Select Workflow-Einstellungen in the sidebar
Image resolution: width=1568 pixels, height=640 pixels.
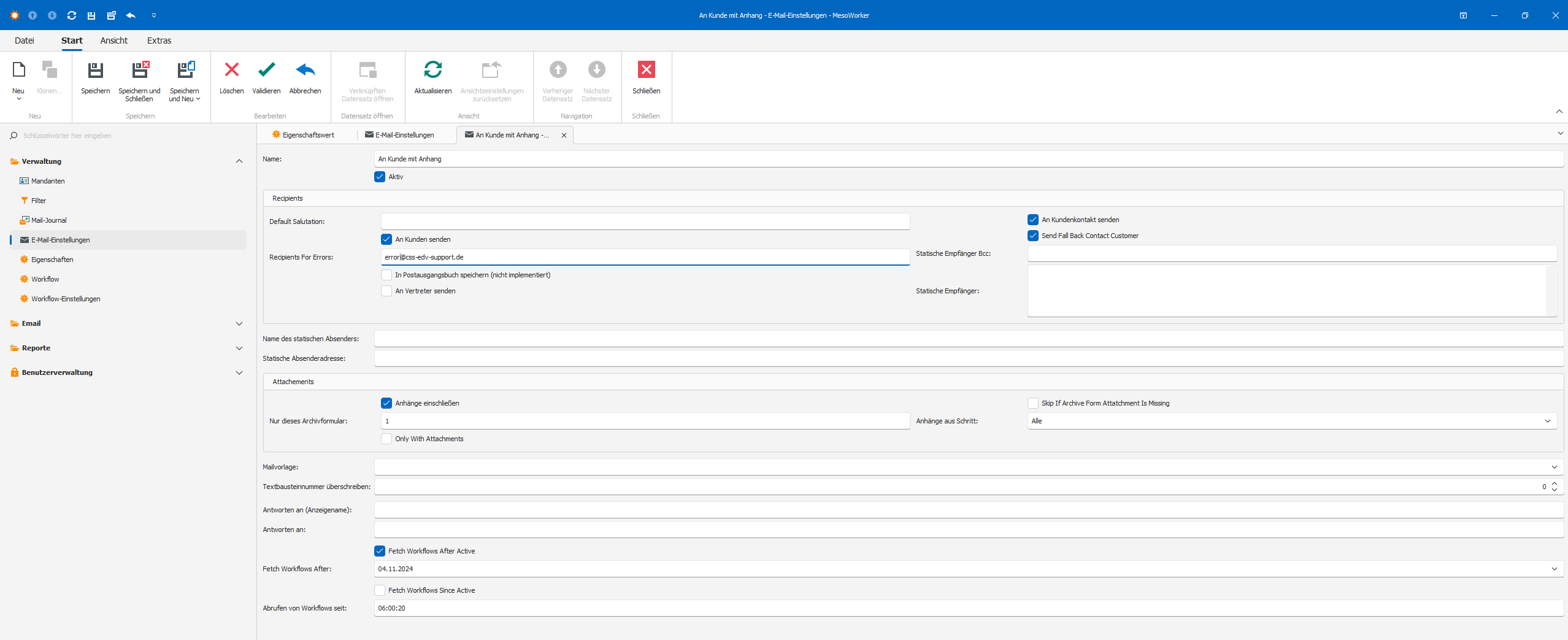pyautogui.click(x=66, y=299)
